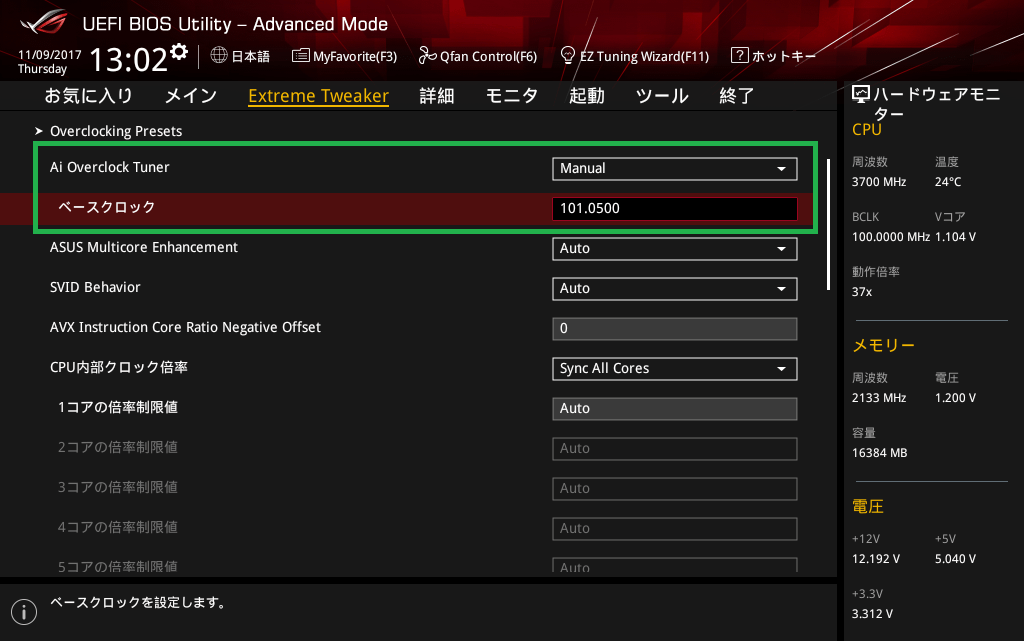The image size is (1024, 641).
Task: Select the 1コアの倍率制限値 label
Action: click(x=118, y=407)
